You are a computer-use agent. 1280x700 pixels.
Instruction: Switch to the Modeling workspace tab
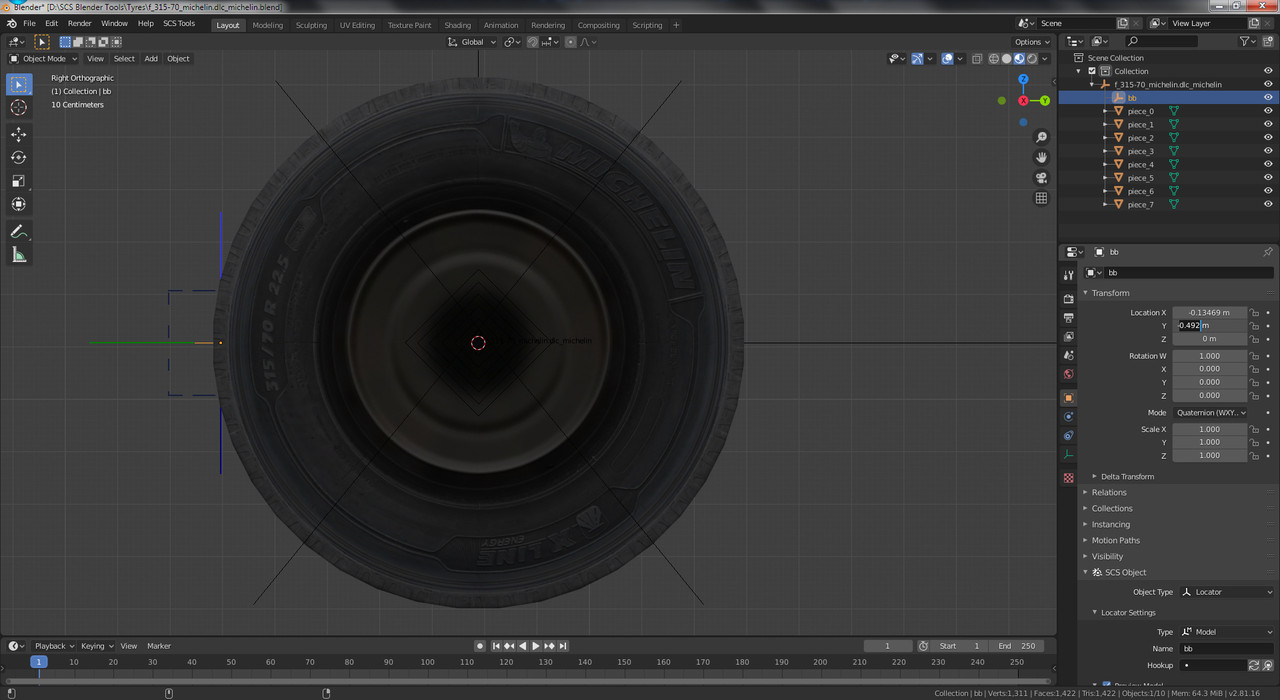click(267, 25)
